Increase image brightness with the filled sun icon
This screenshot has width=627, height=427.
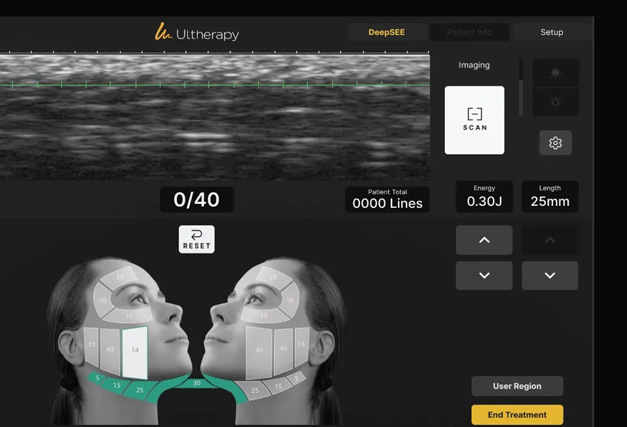click(555, 72)
